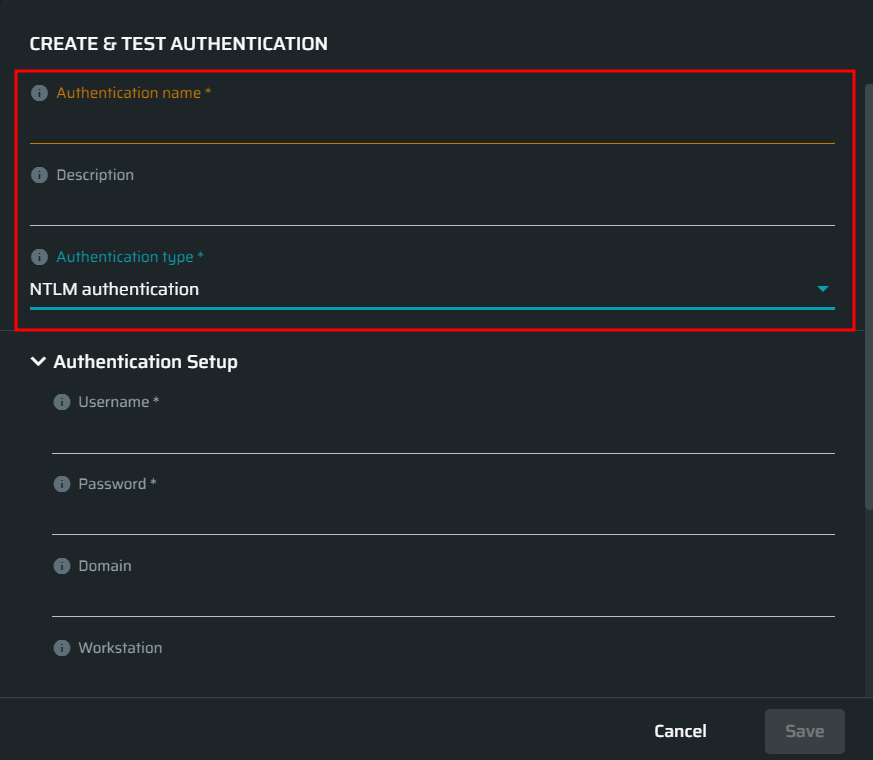Screen dimensions: 873x760
Task: Focus the Domain input field
Action: (x=443, y=599)
